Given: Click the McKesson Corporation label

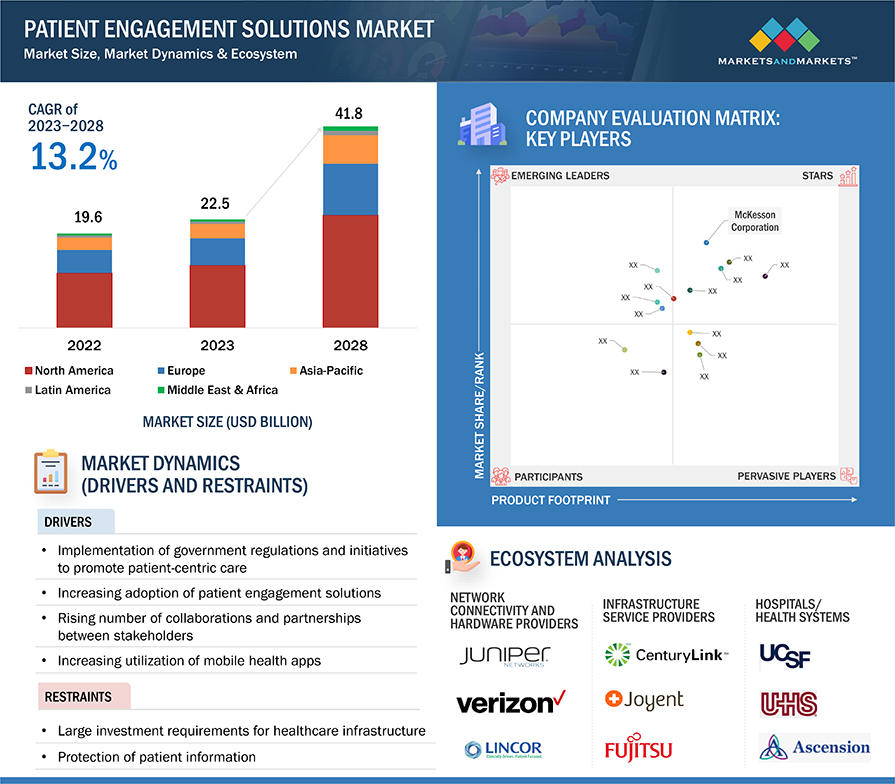Looking at the screenshot, I should coord(754,221).
